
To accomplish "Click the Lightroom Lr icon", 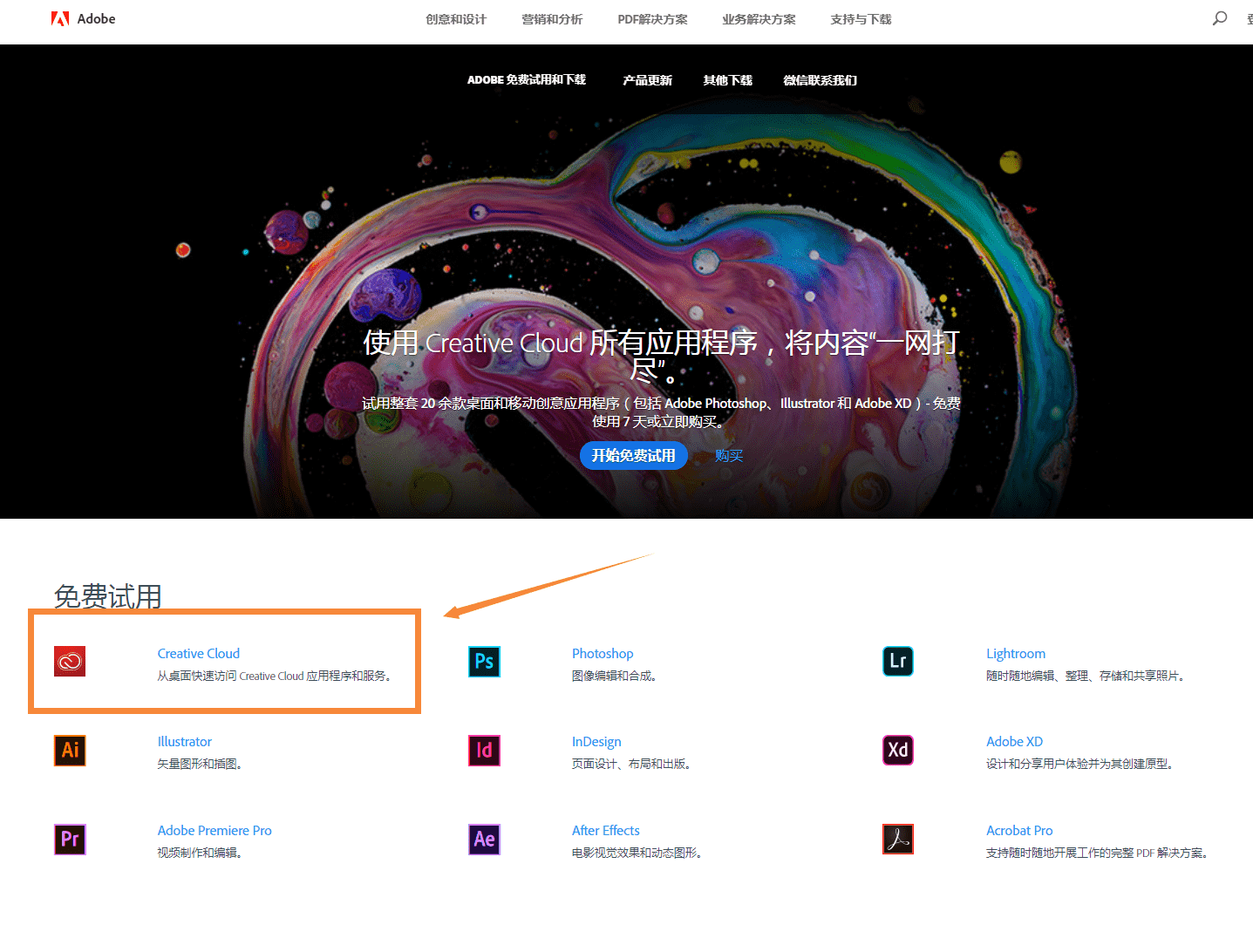I will click(x=898, y=661).
